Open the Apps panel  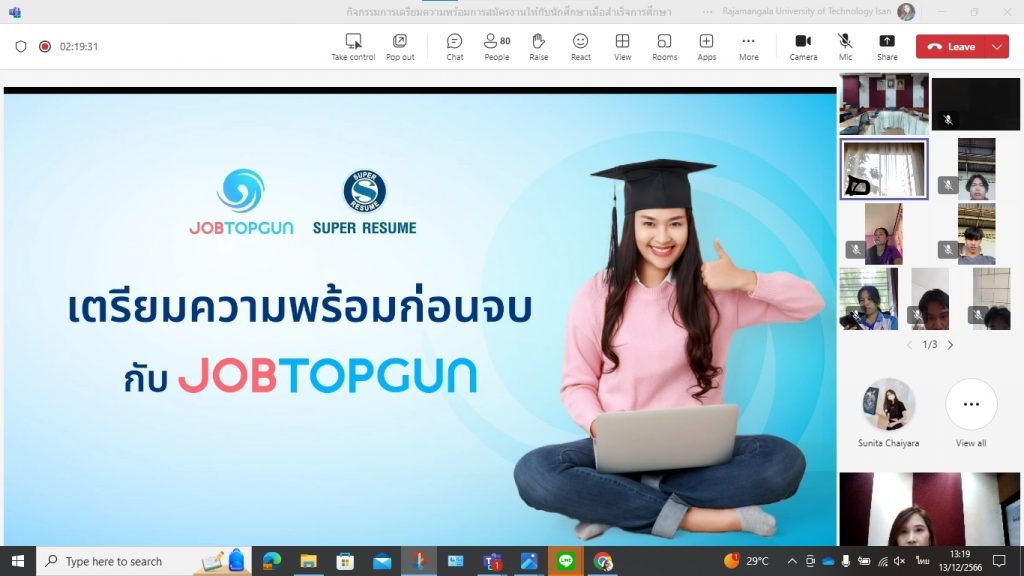pos(706,46)
